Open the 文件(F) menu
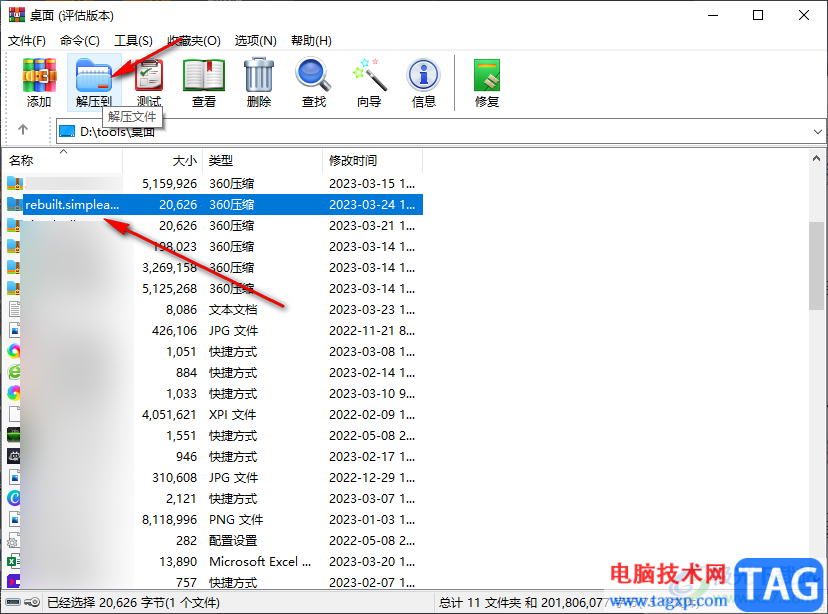 click(x=27, y=41)
